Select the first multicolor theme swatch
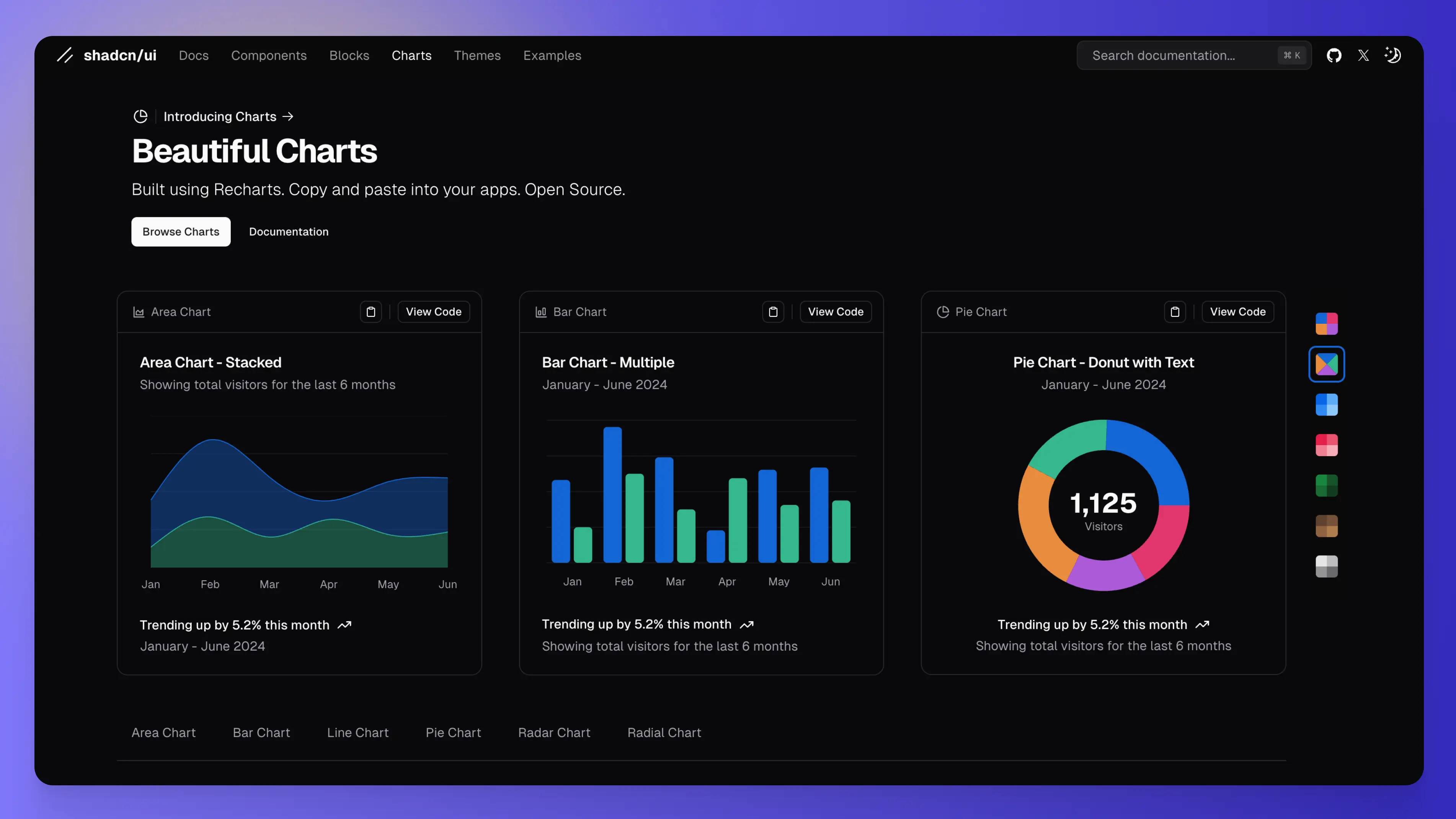Viewport: 1456px width, 819px height. [1326, 324]
